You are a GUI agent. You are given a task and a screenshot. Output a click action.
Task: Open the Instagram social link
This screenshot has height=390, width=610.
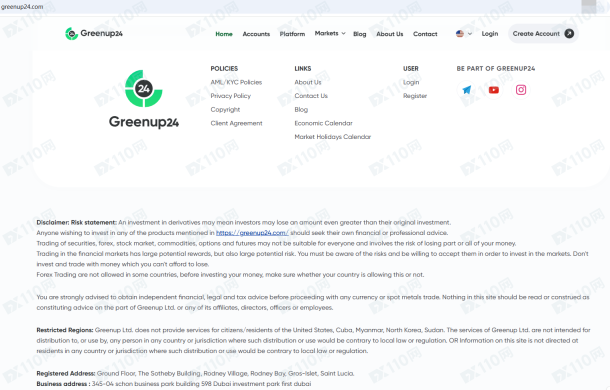pyautogui.click(x=521, y=90)
